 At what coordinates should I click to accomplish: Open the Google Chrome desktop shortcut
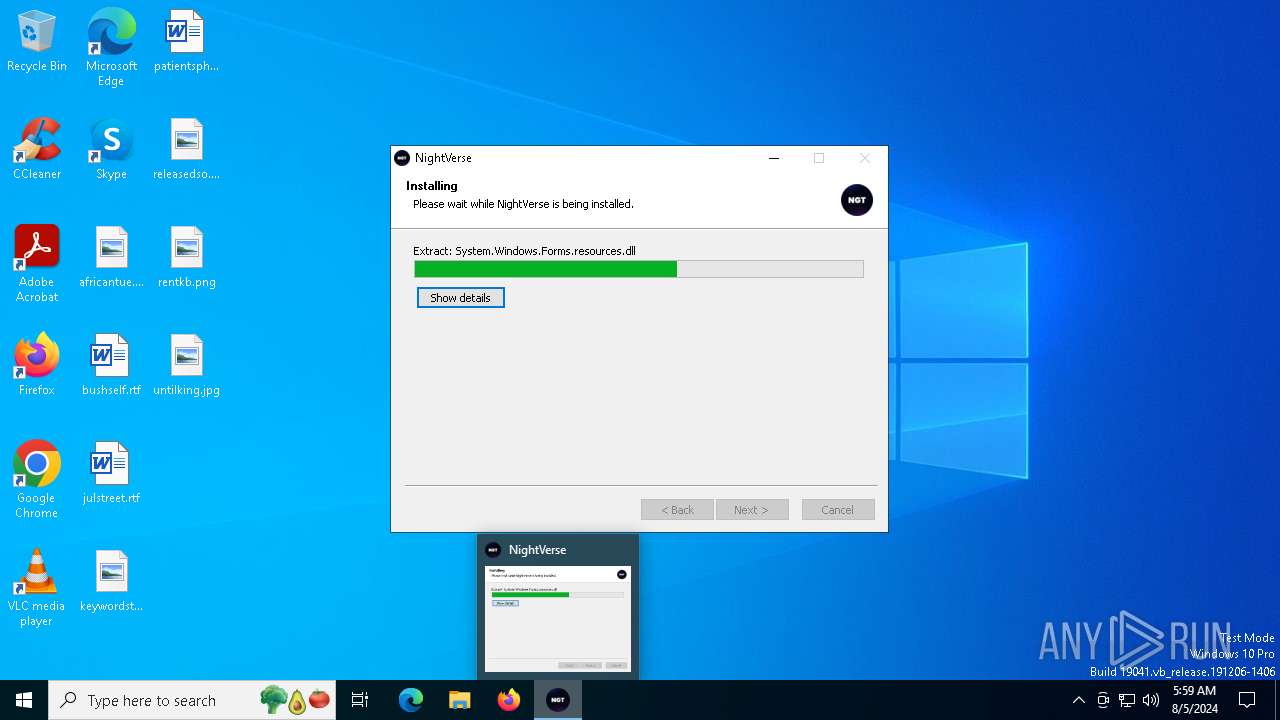[x=37, y=480]
